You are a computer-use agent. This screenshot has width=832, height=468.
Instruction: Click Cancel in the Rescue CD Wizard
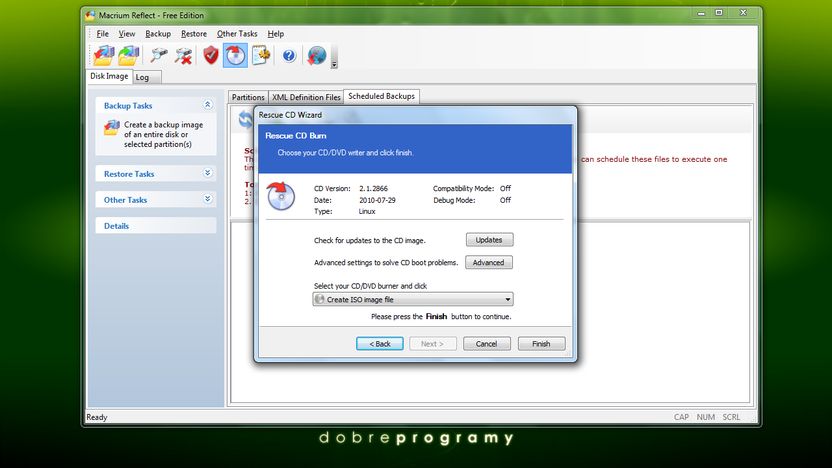click(x=487, y=344)
